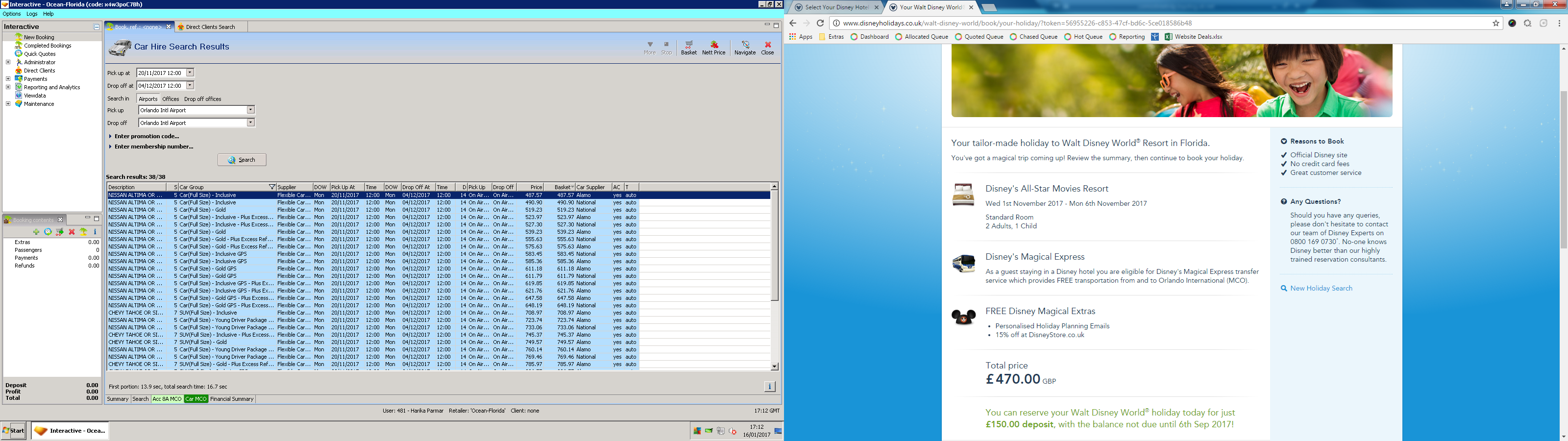
Task: Open the Website Deals.xlsx bookmark
Action: click(1193, 37)
